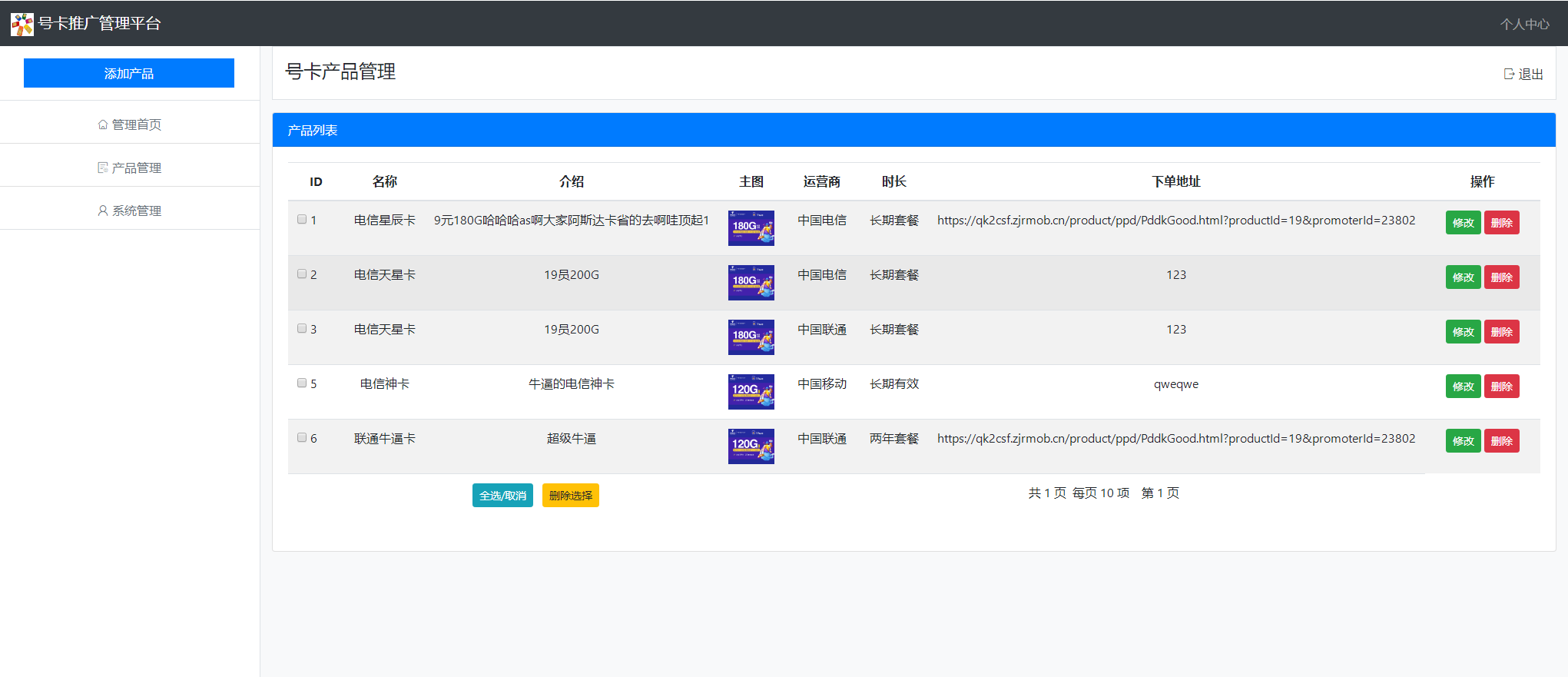Viewport: 1568px width, 677px height.
Task: Click the logout icon next to 退出
Action: [x=1509, y=74]
